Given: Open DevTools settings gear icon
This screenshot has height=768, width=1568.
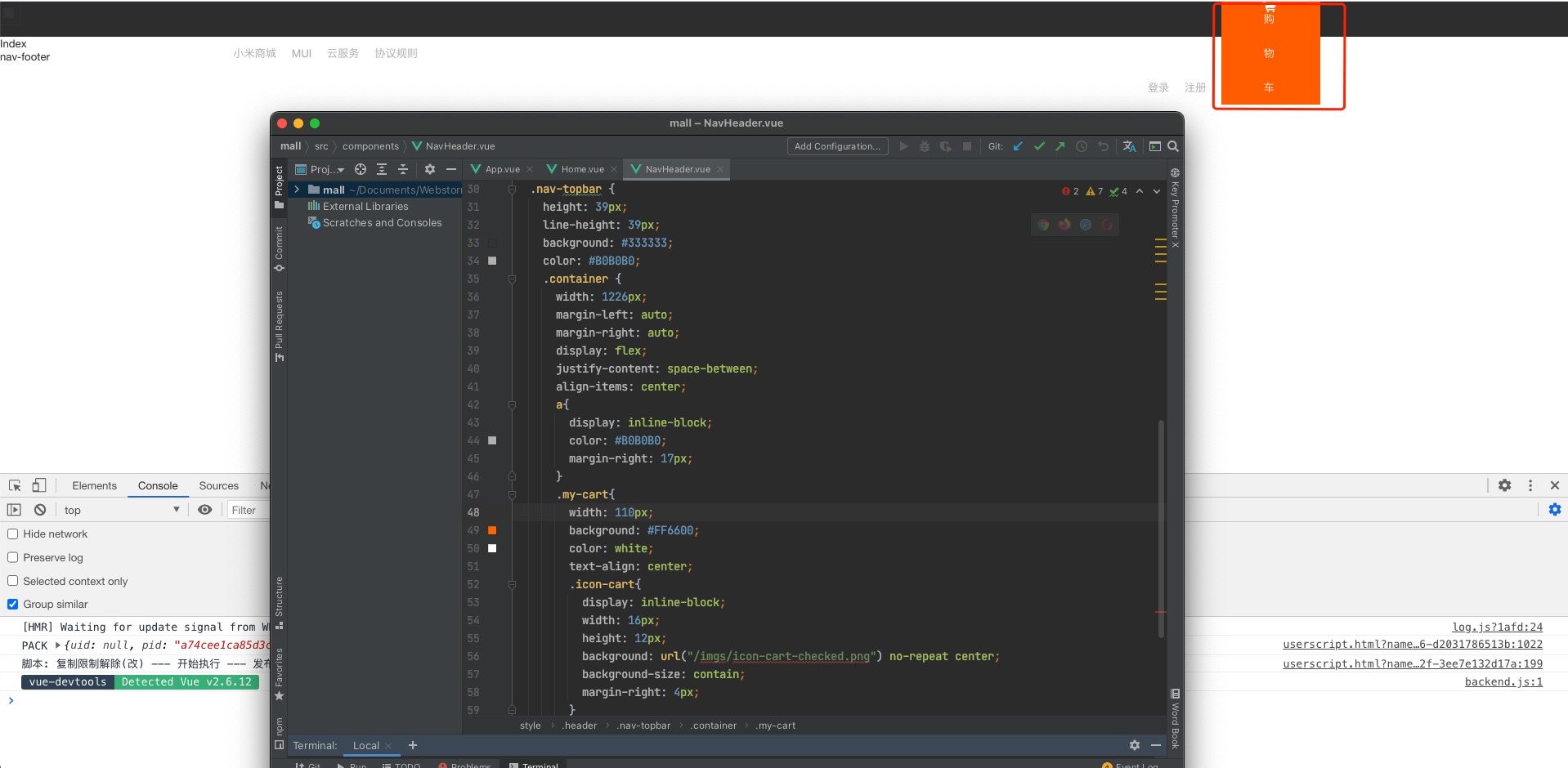Looking at the screenshot, I should [1505, 485].
